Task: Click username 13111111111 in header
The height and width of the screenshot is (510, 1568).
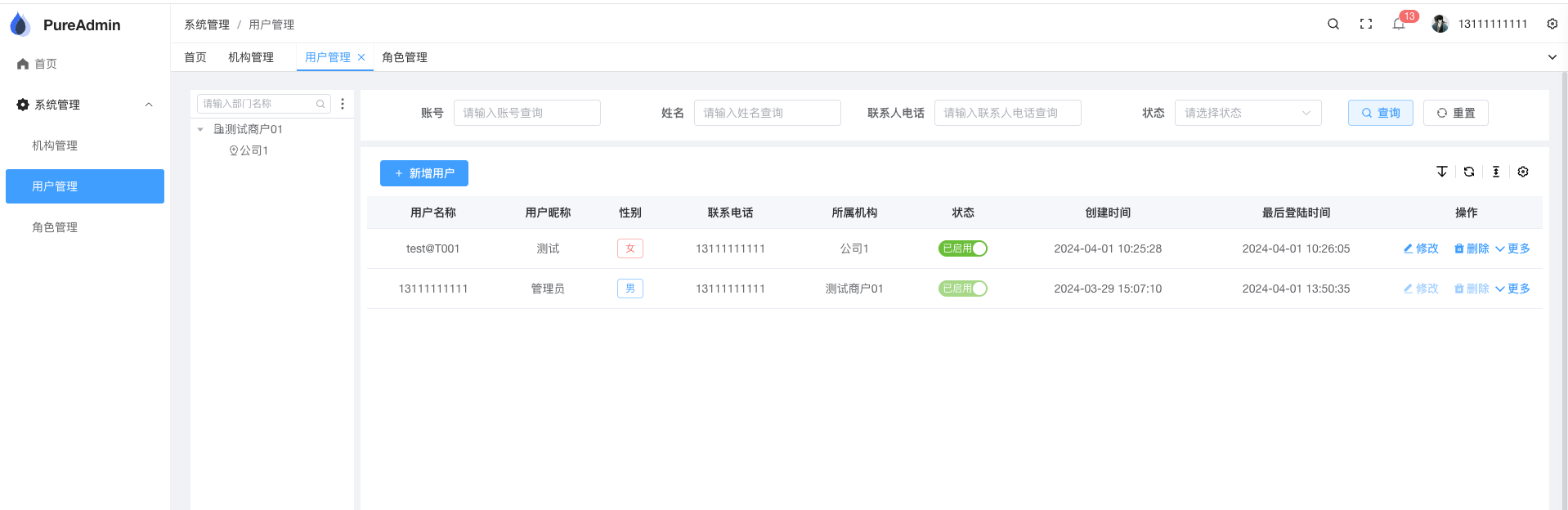Action: (1493, 24)
